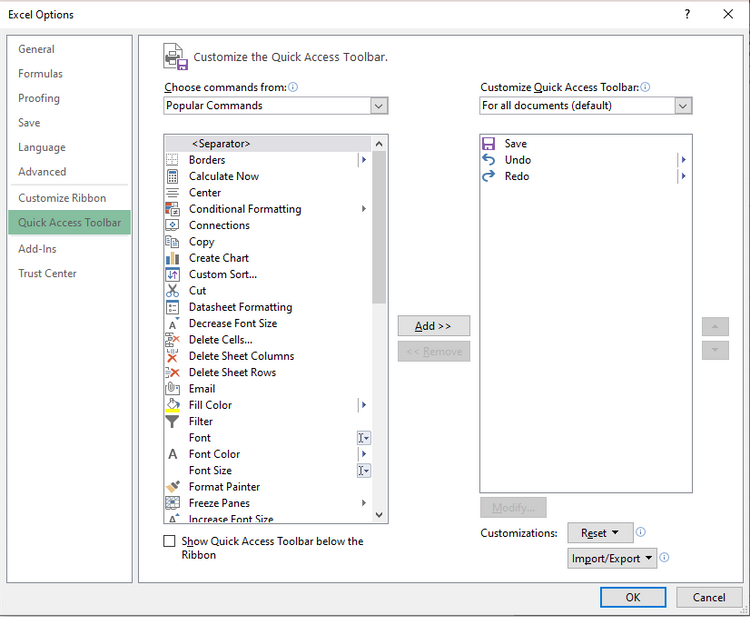Select the Increase Font Size command row
The width and height of the screenshot is (750, 617).
pos(268,518)
